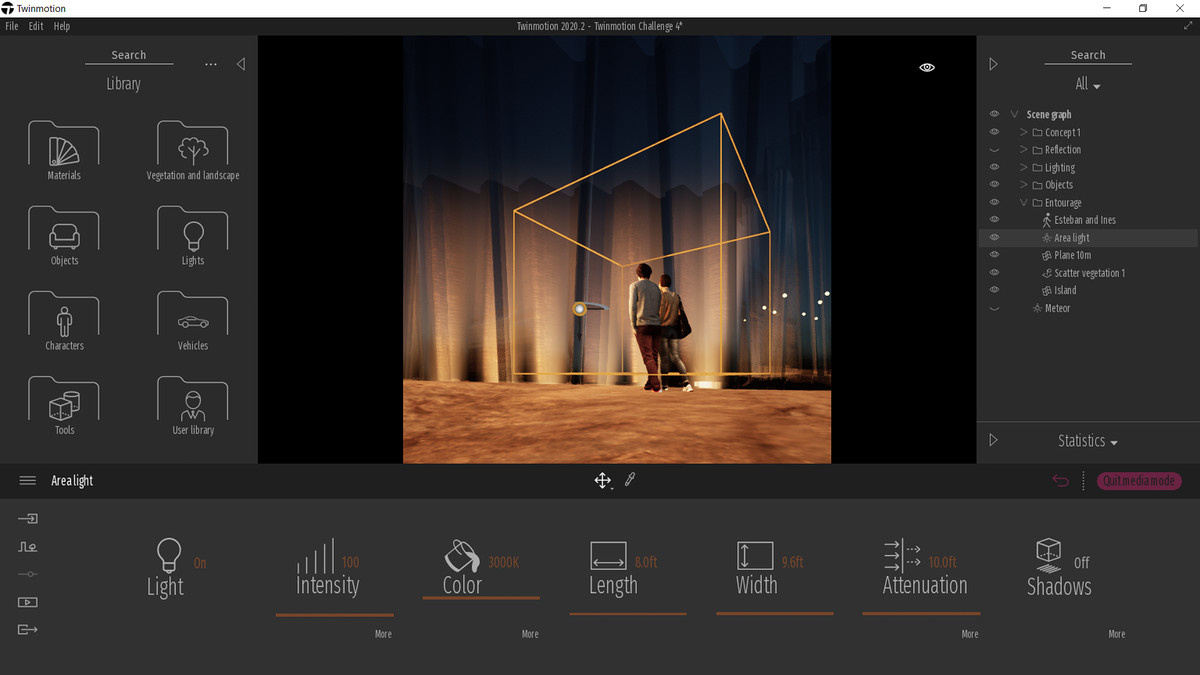The image size is (1200, 675).
Task: Open the File menu
Action: (x=12, y=26)
